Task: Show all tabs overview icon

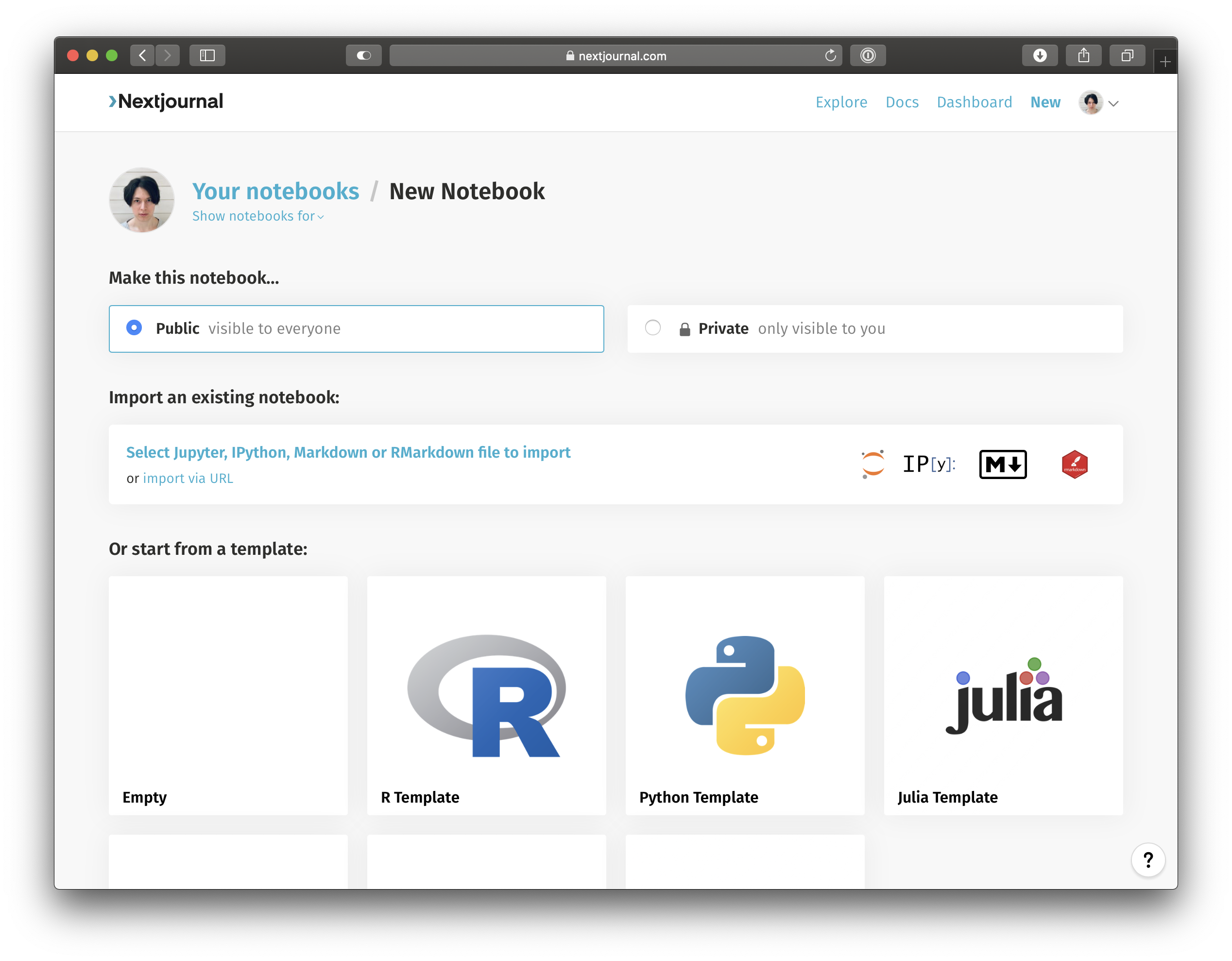Action: [1127, 55]
